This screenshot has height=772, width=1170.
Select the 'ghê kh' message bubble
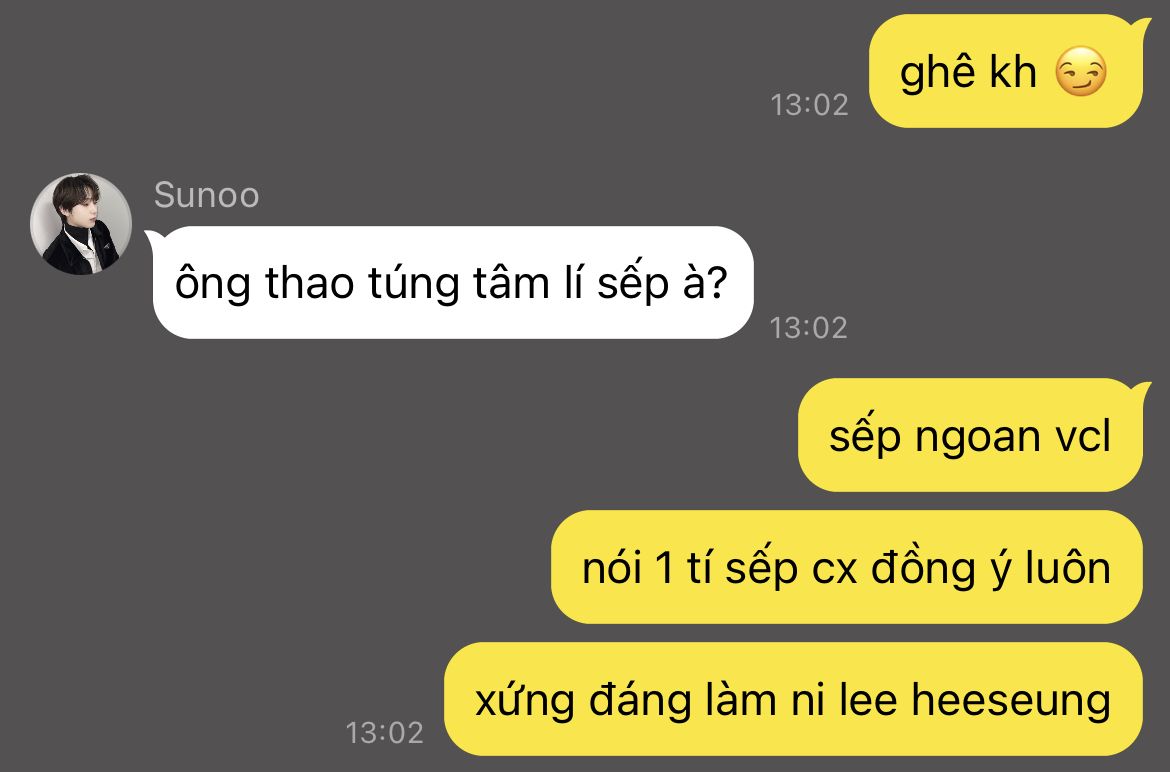1006,71
